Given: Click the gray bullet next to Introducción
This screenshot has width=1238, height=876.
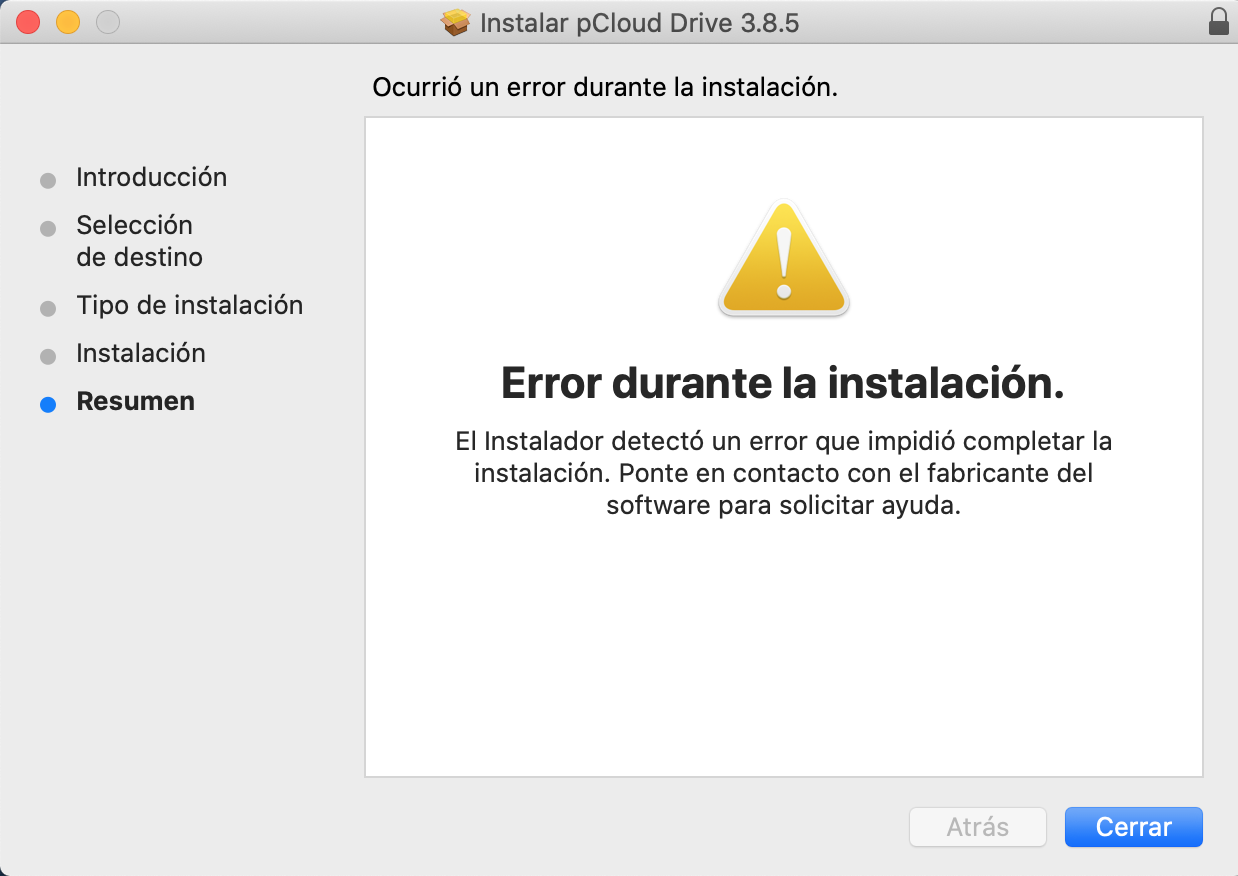Looking at the screenshot, I should pos(48,181).
